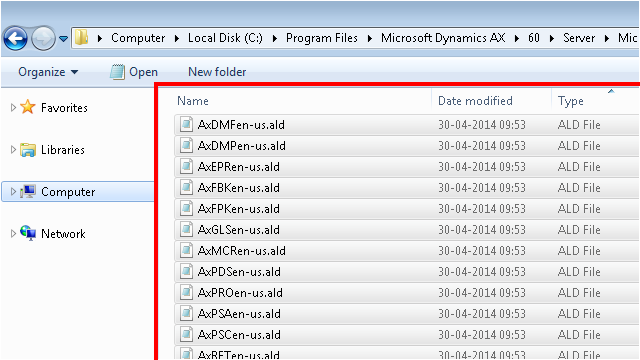Viewport: 640px width, 360px height.
Task: Open the Organize menu
Action: click(48, 72)
